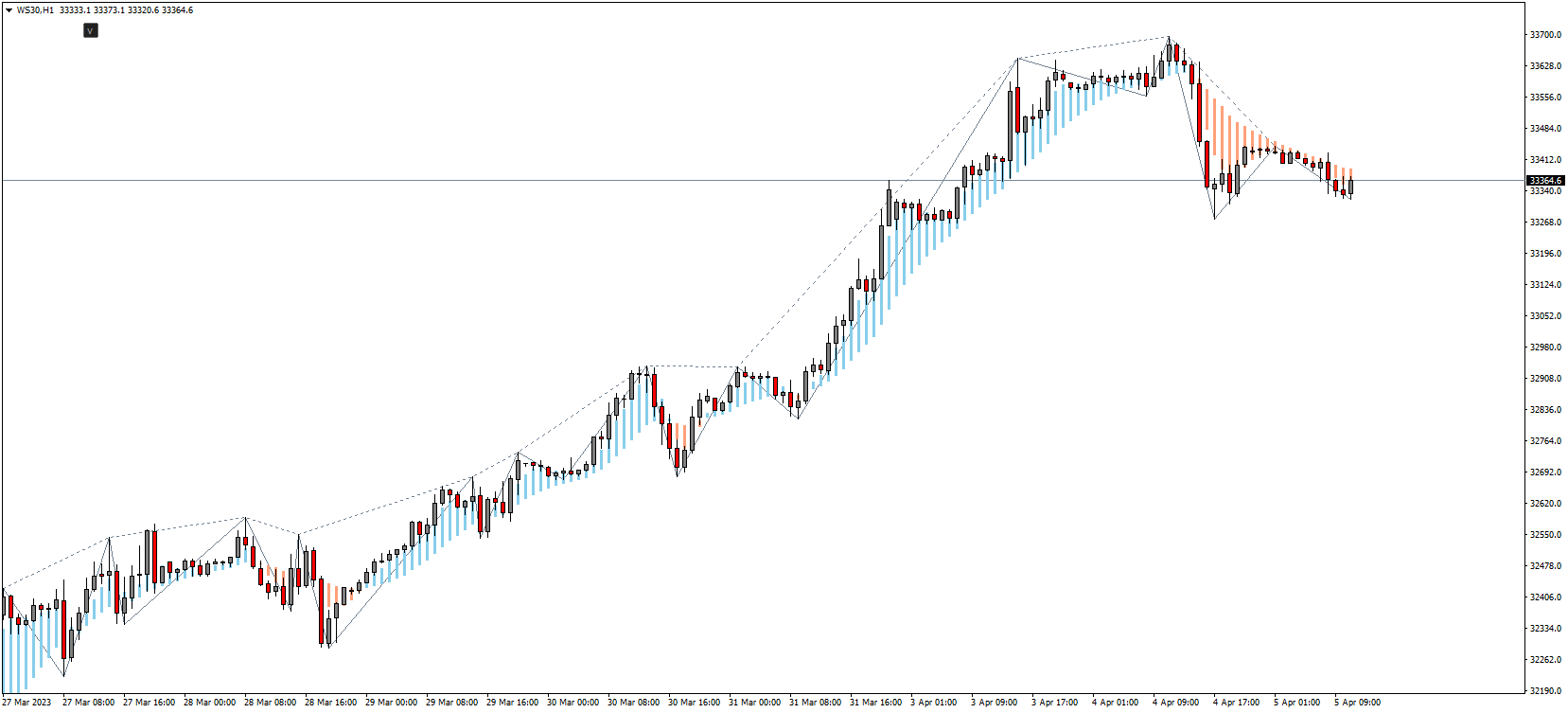Click the 27 Mar 16:00 time label
This screenshot has height=713, width=1568.
click(149, 703)
